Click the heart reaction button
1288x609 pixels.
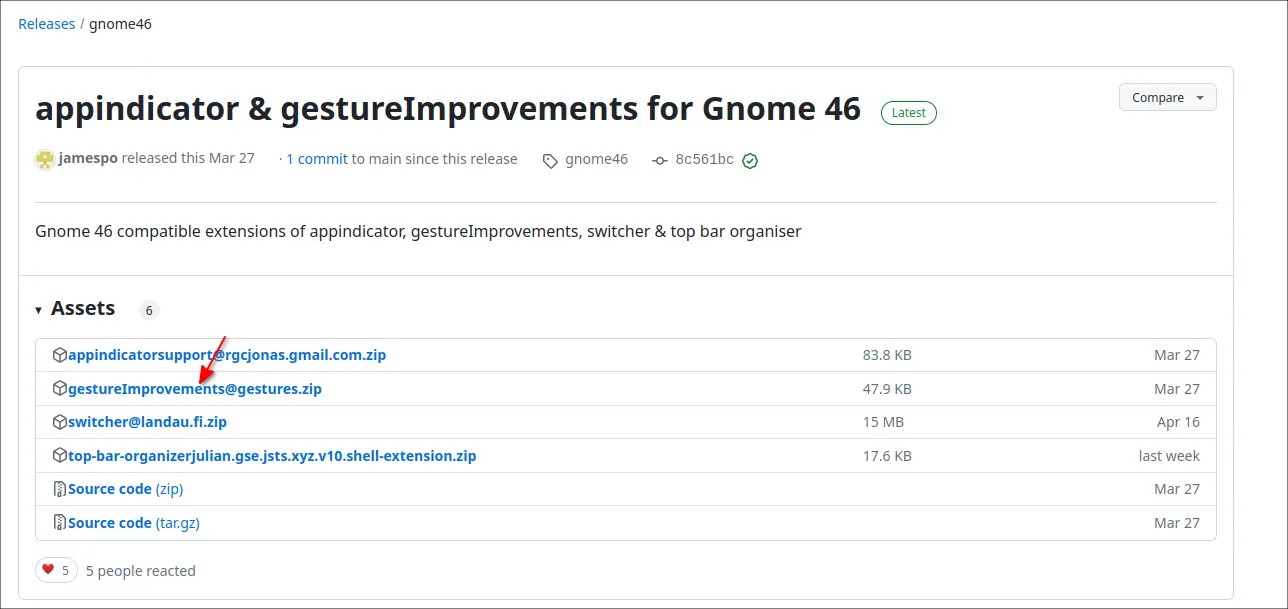click(56, 570)
